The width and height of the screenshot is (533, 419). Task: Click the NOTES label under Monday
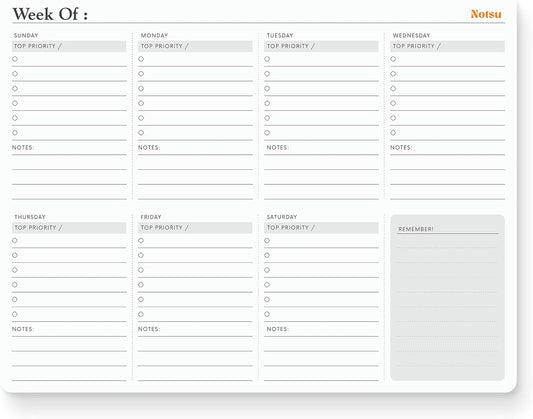[x=149, y=147]
